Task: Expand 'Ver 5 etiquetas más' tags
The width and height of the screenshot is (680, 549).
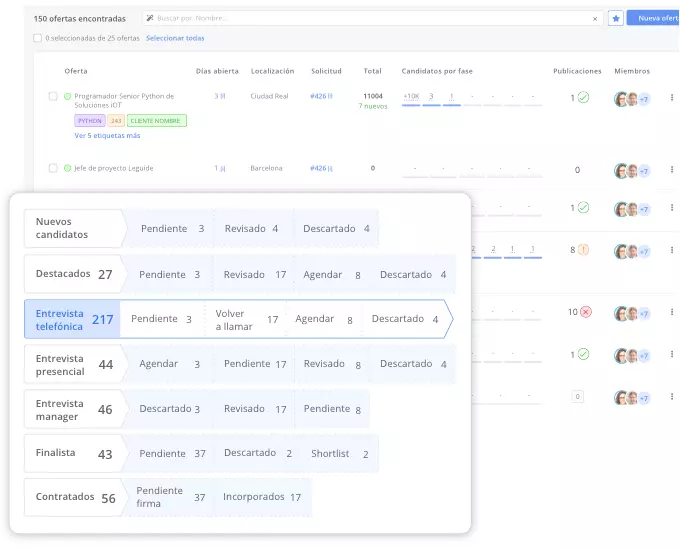Action: pyautogui.click(x=107, y=135)
